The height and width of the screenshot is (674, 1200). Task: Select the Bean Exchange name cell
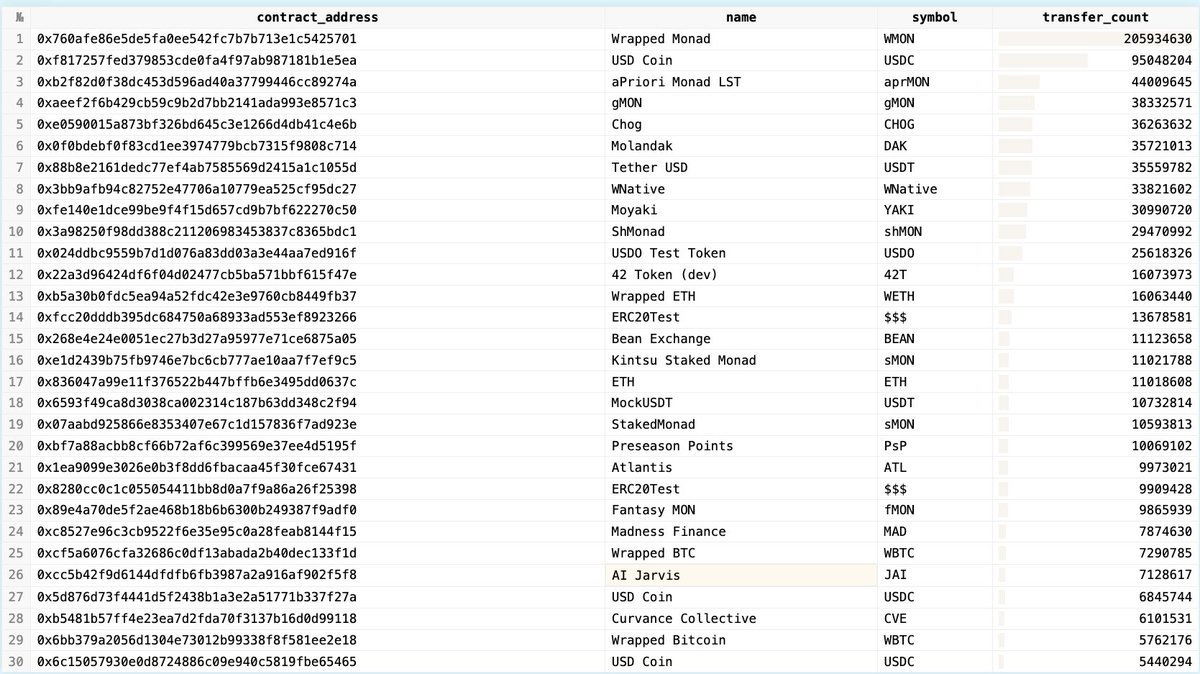click(x=741, y=339)
